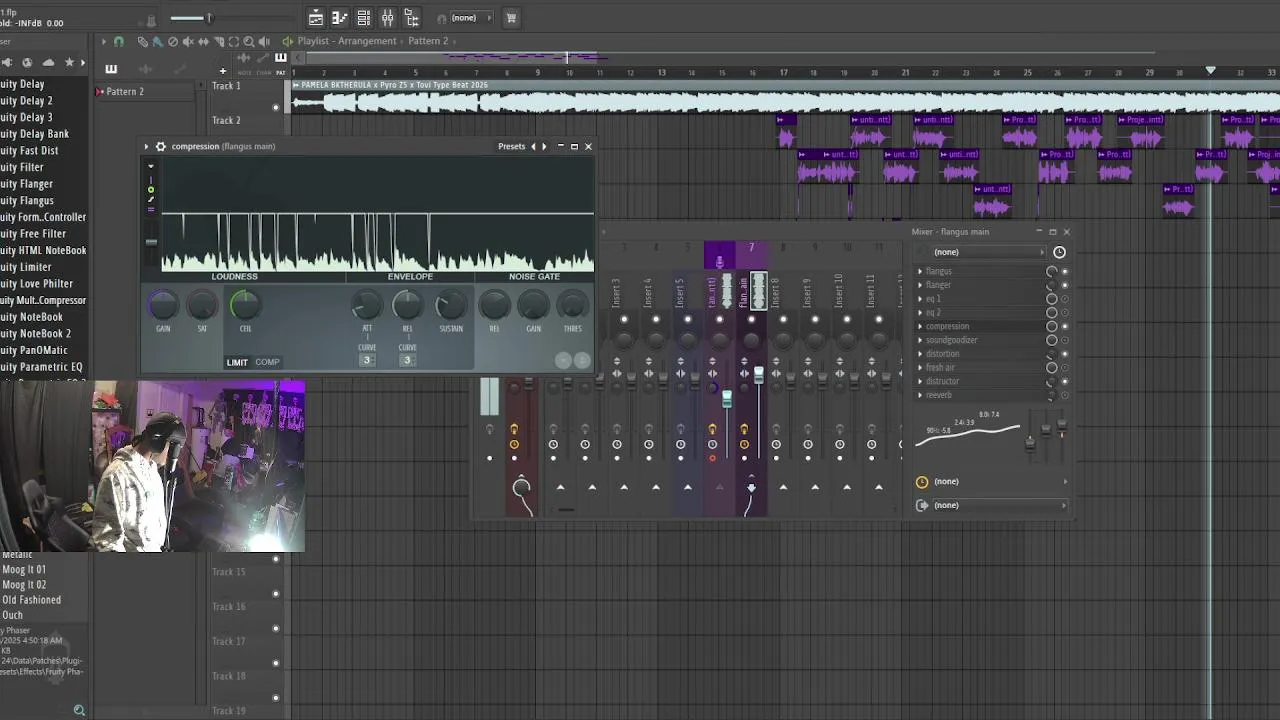This screenshot has height=720, width=1280.
Task: Click the clock latency icon in mixer input row
Action: coord(1059,252)
